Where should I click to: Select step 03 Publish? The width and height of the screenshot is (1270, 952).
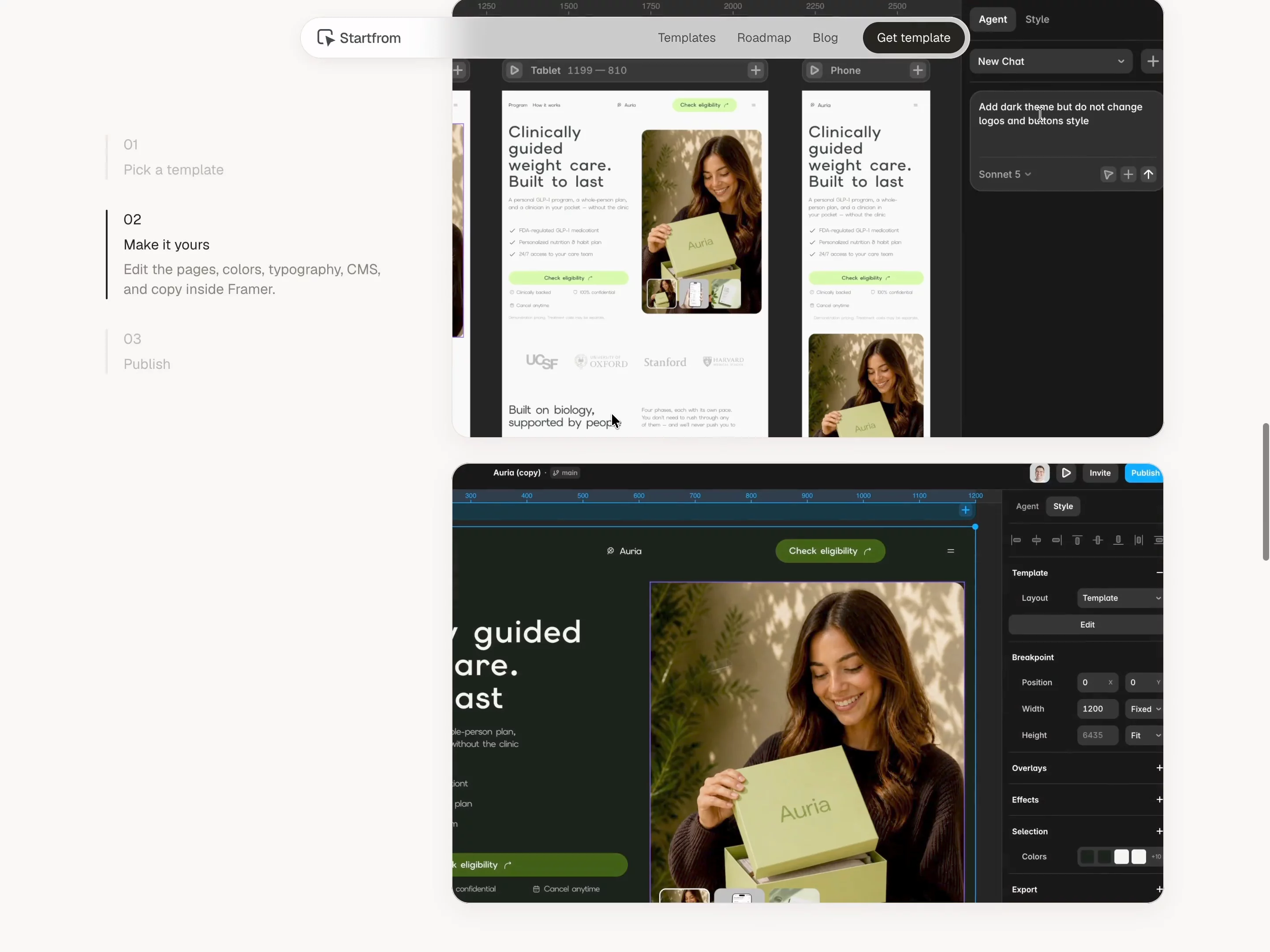click(x=147, y=352)
